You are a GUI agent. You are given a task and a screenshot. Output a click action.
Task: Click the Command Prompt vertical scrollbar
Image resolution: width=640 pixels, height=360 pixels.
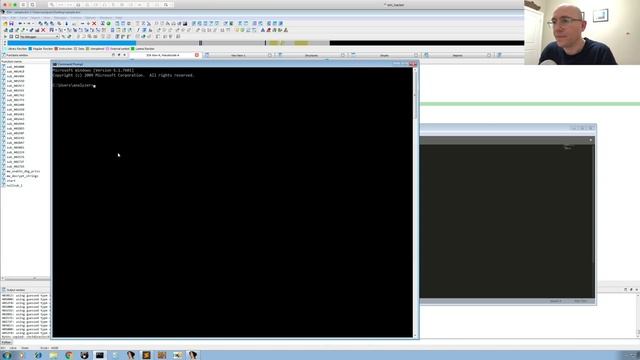pyautogui.click(x=415, y=202)
